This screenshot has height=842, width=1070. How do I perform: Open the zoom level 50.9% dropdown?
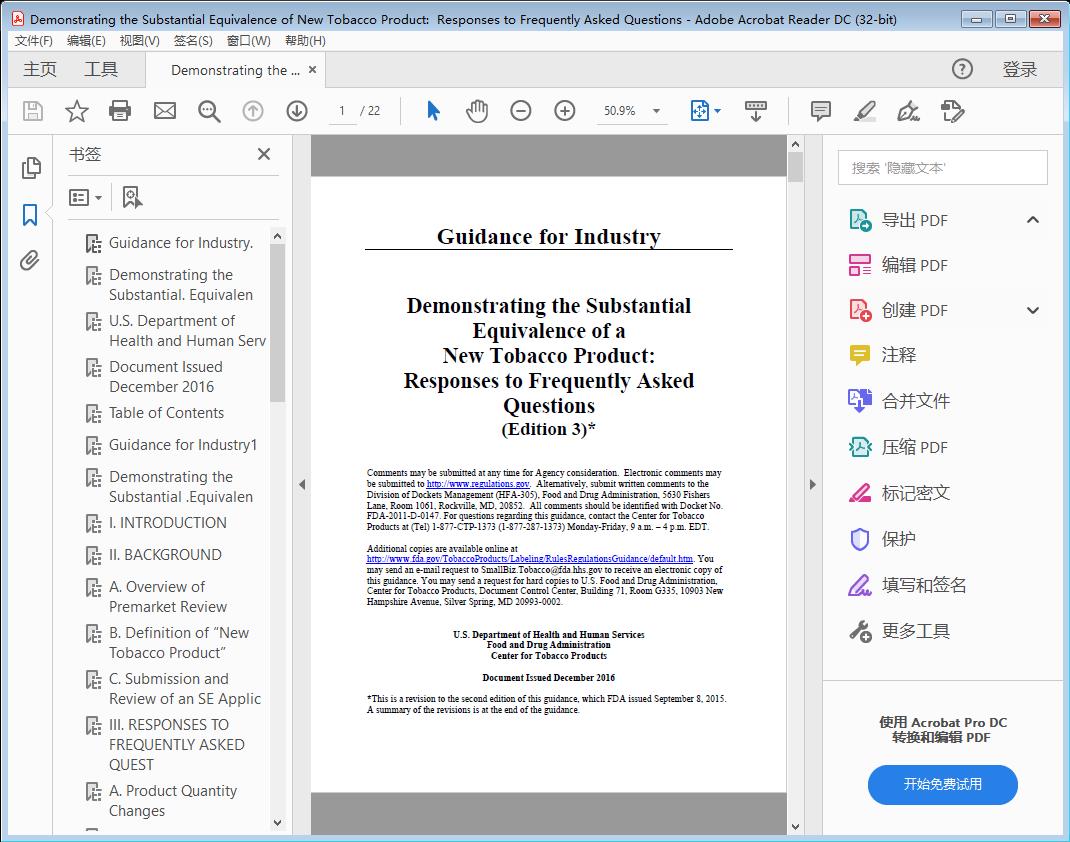[657, 111]
